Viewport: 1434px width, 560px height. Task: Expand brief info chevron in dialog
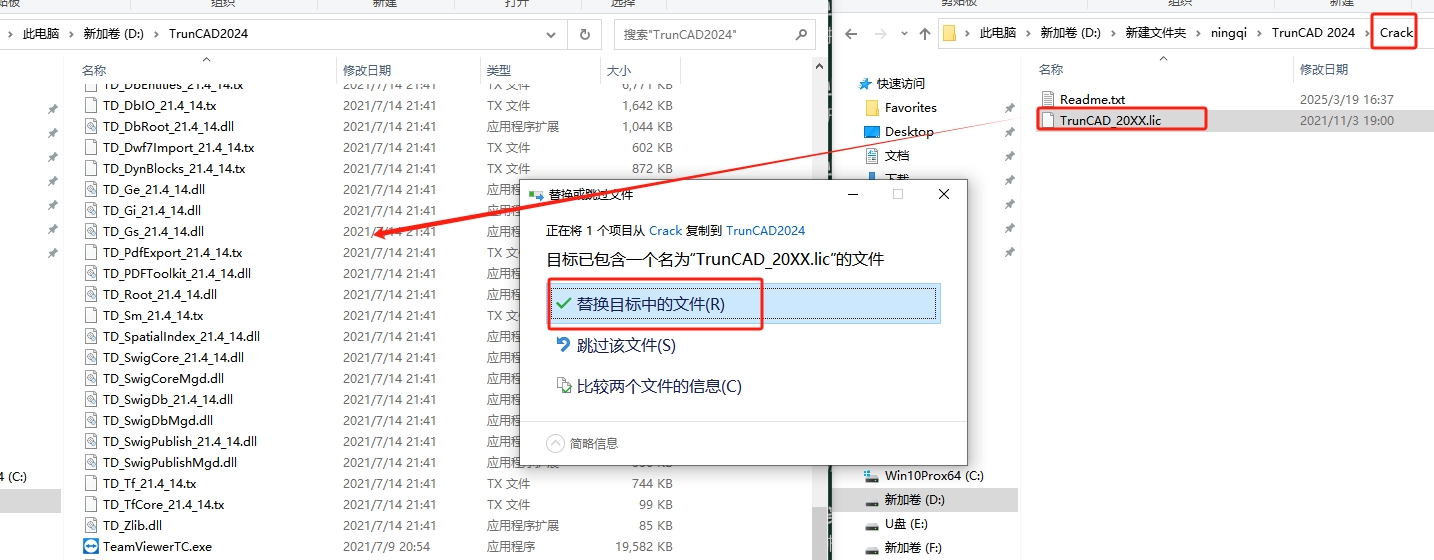555,443
